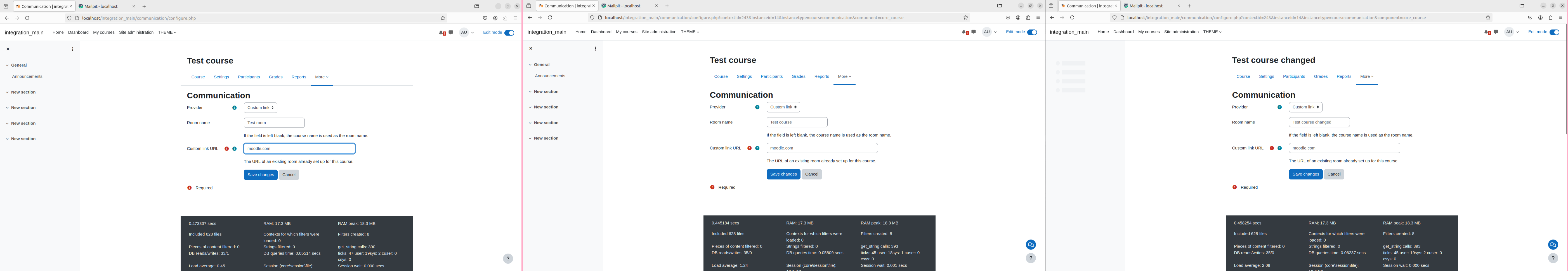
Task: Open notifications bell in left window
Action: 442,33
